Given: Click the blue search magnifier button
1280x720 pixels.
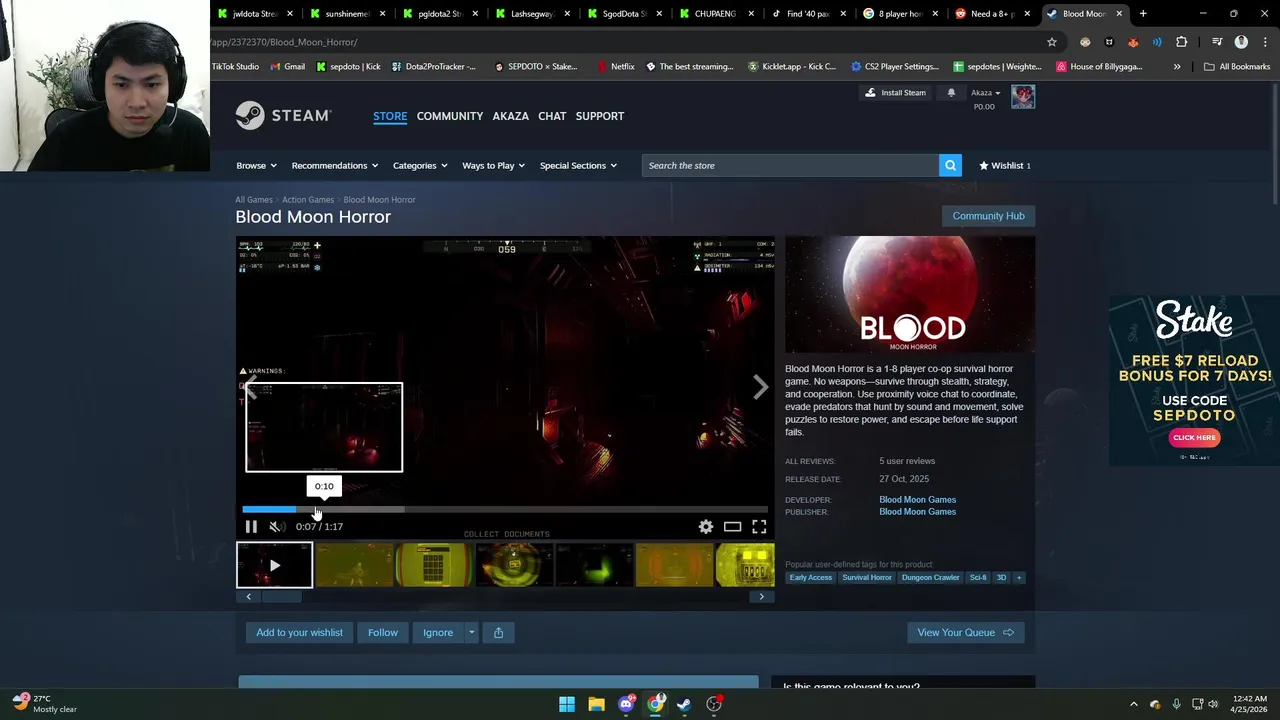Looking at the screenshot, I should (x=950, y=166).
